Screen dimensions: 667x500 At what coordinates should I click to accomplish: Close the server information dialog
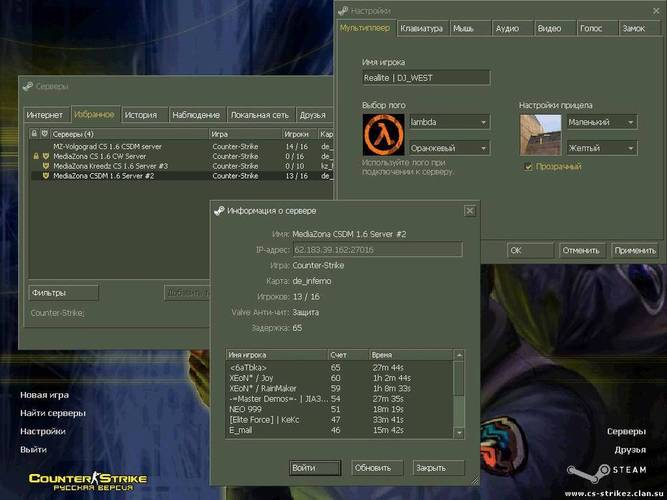pos(469,211)
